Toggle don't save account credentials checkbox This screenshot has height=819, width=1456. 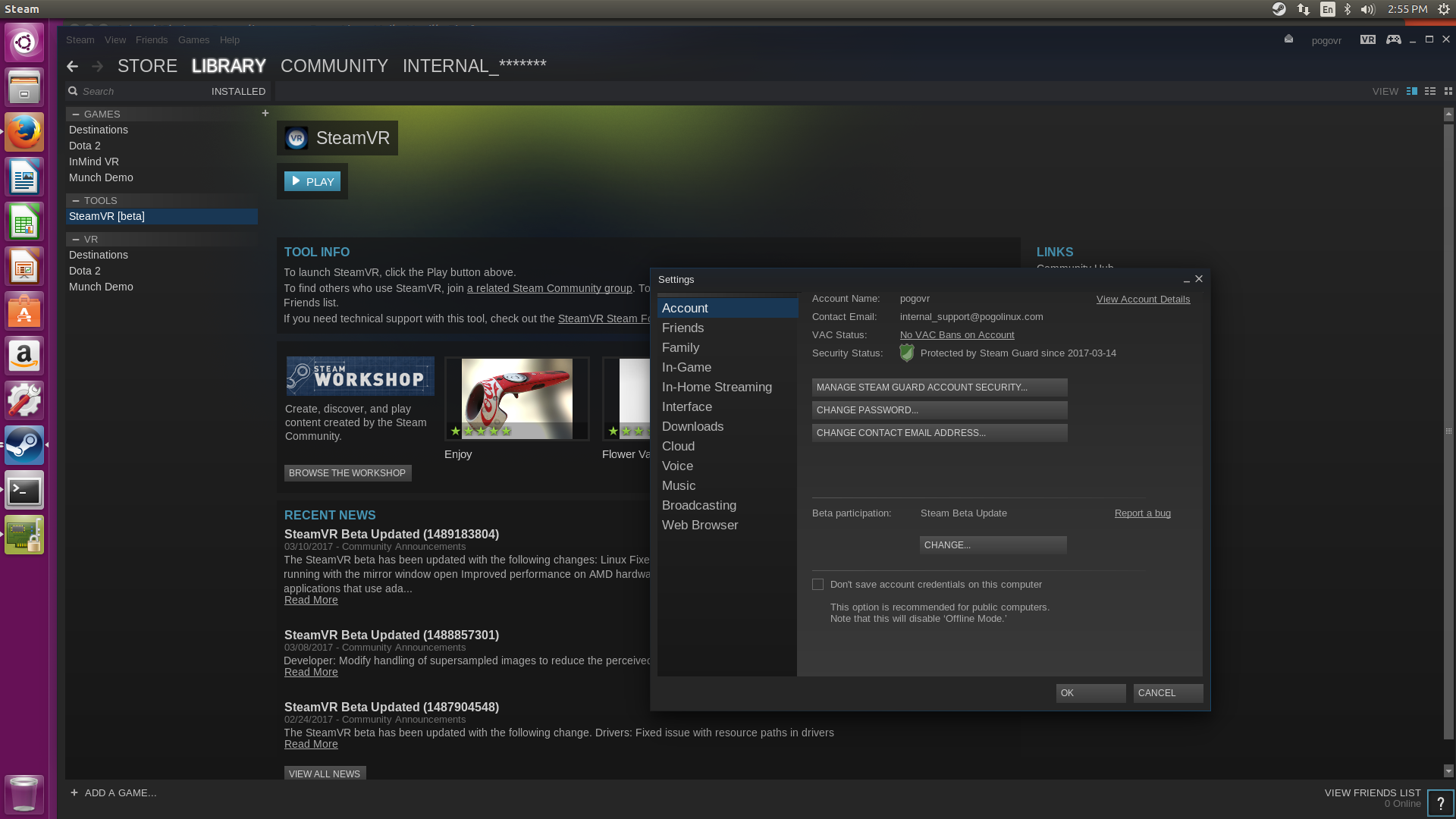817,585
